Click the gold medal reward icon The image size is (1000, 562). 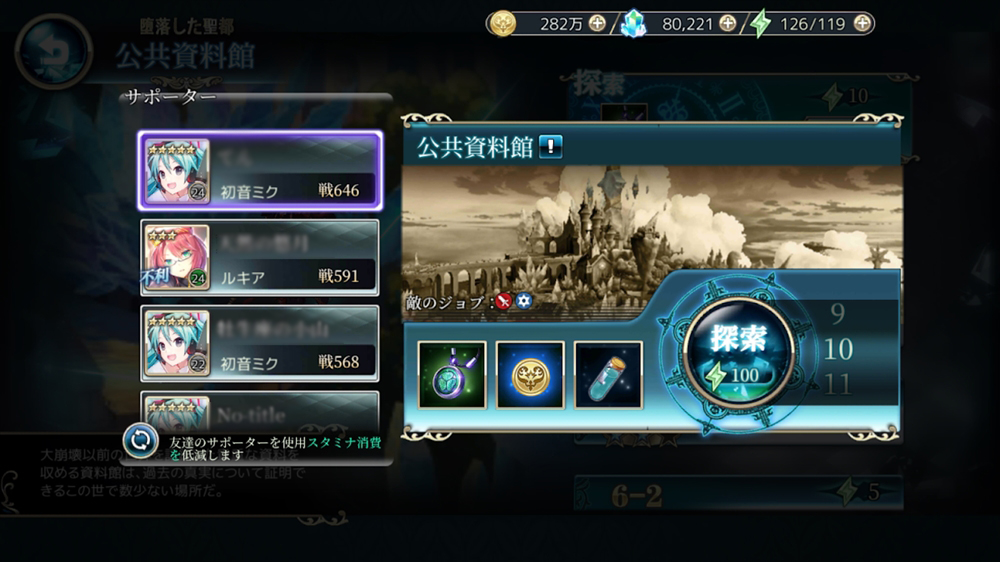tap(530, 374)
